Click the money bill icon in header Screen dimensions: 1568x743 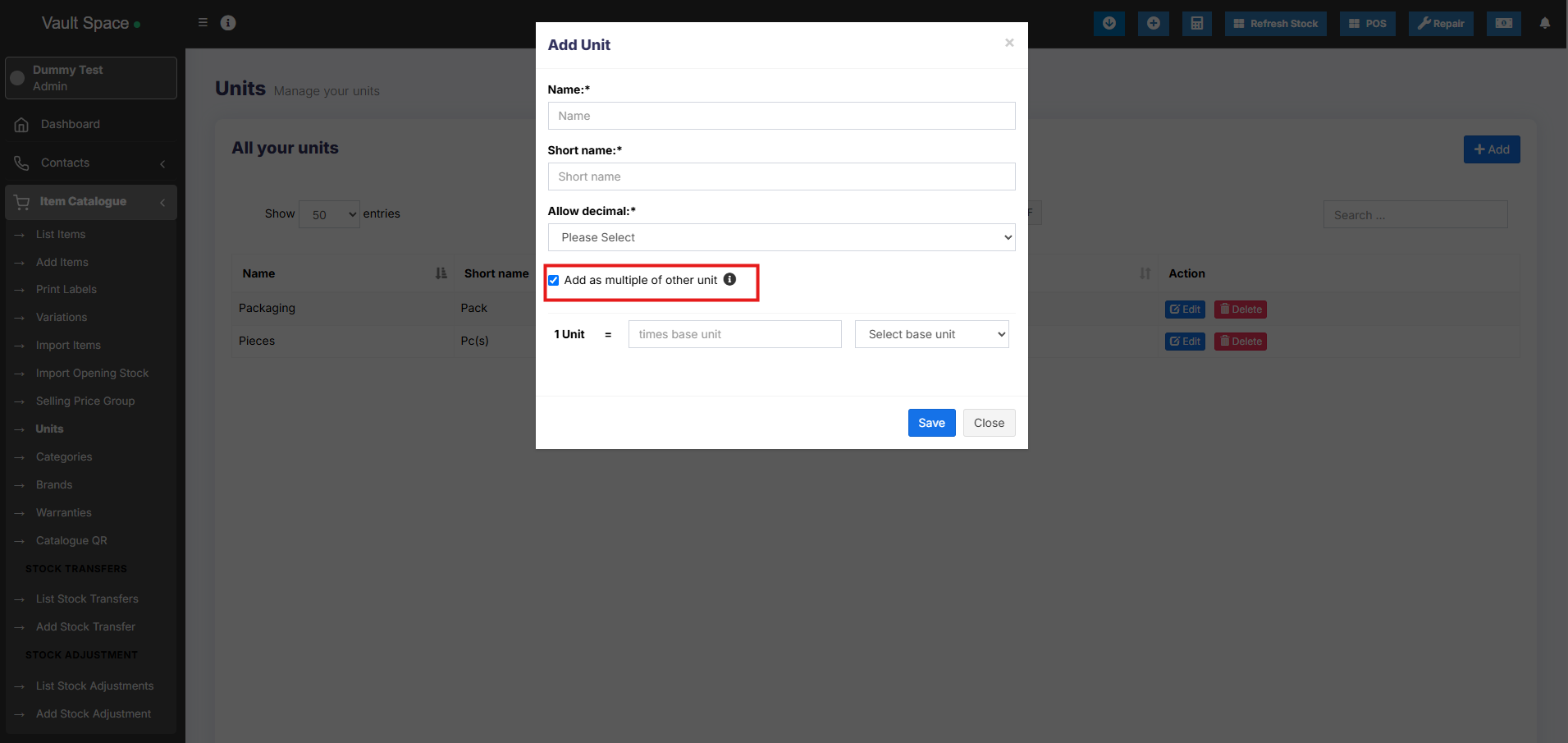(x=1503, y=23)
